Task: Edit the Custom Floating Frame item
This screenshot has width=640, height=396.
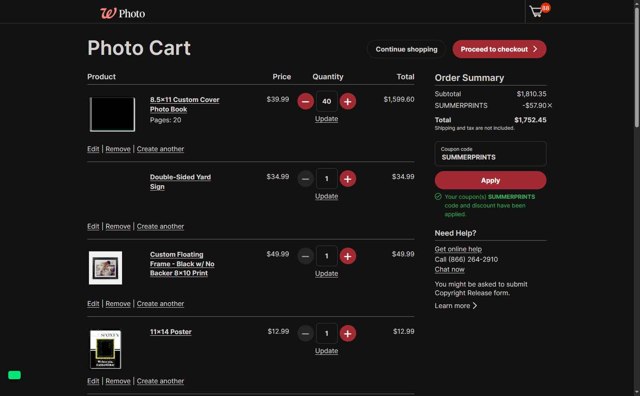Action: pyautogui.click(x=93, y=304)
